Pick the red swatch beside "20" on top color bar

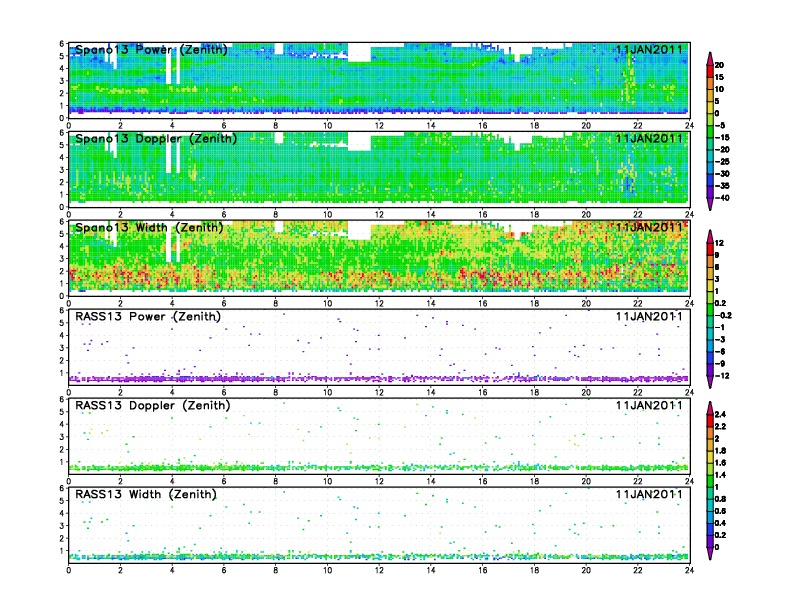(710, 71)
